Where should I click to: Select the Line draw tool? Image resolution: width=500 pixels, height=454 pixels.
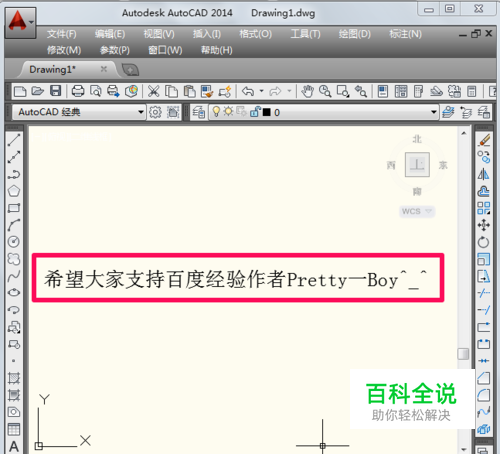pos(14,140)
